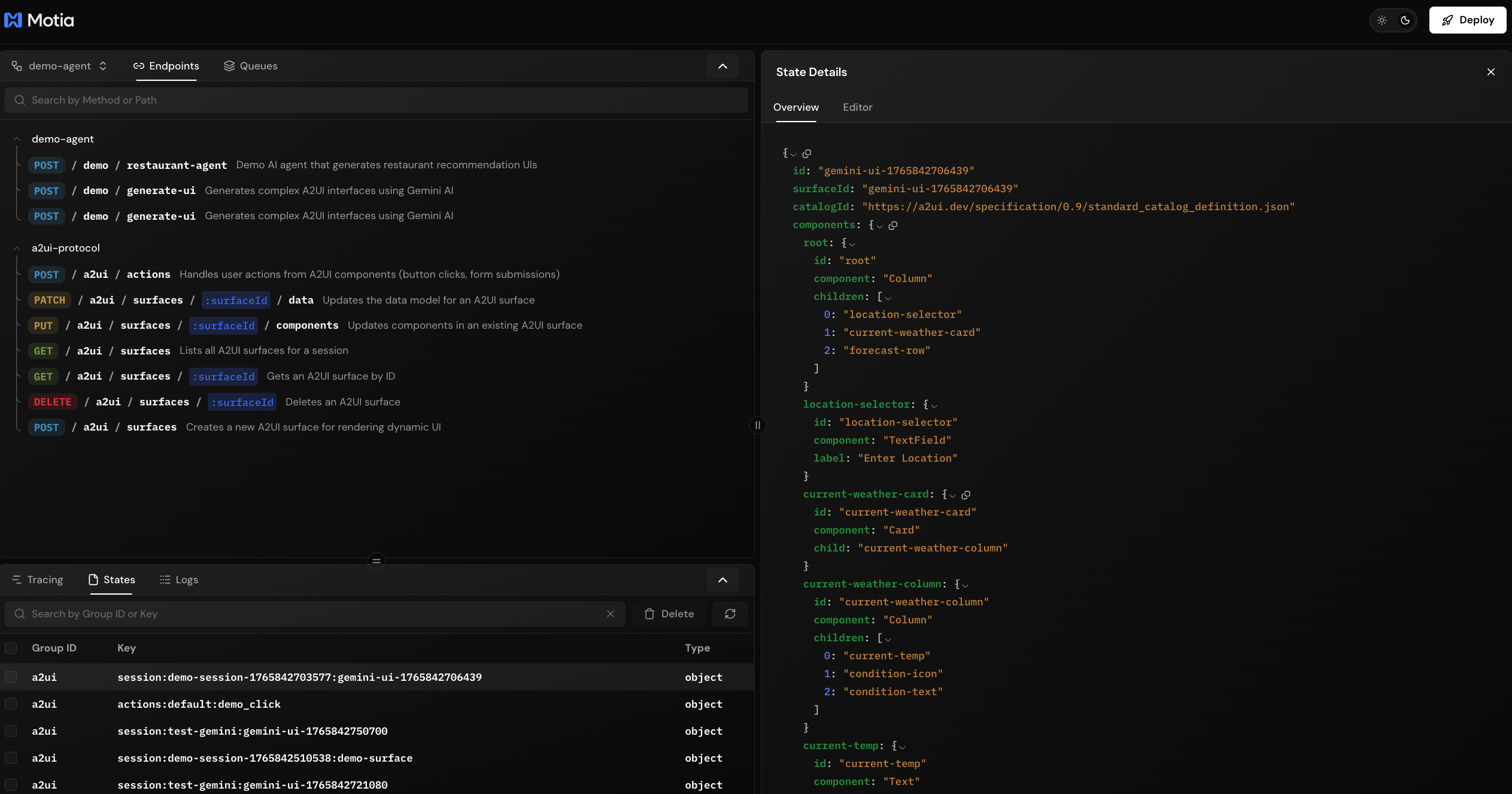Open the demo-agent flow selector dropdown

59,66
